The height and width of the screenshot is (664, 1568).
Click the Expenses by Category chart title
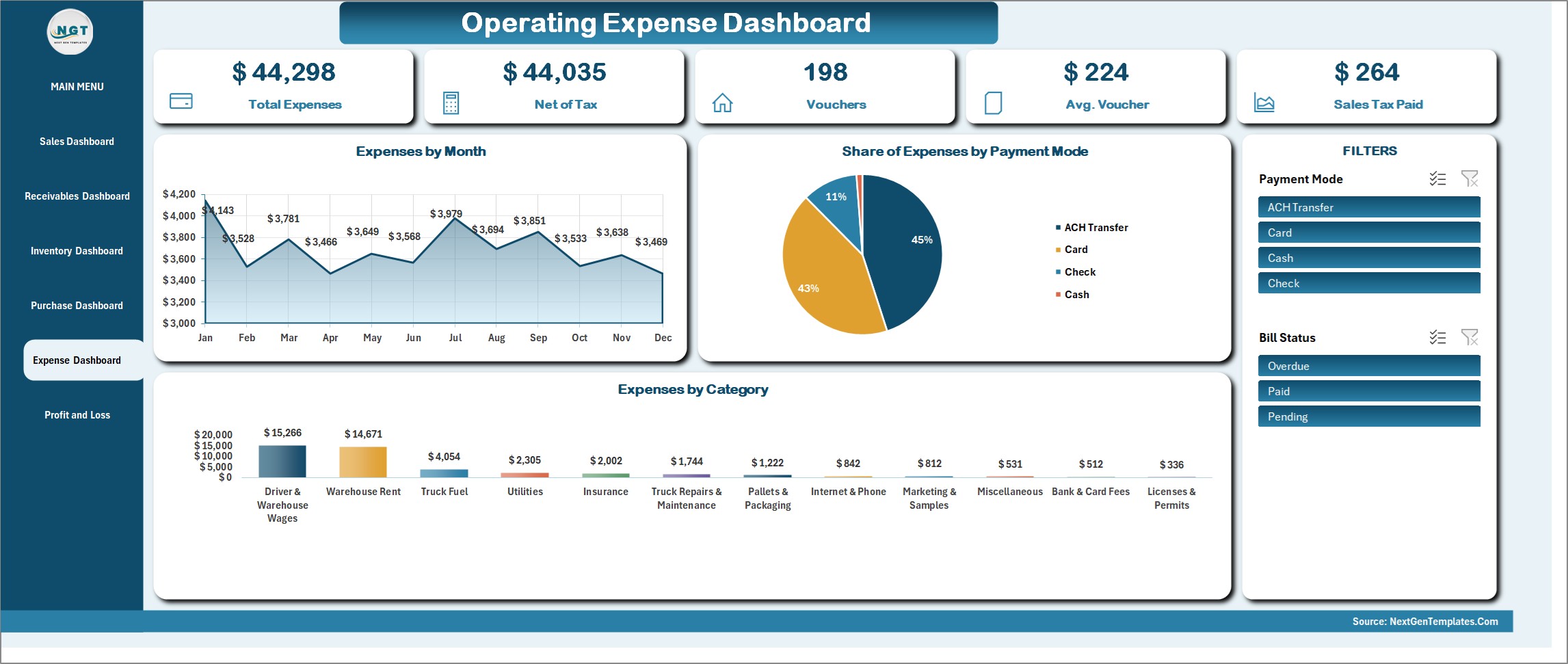coord(693,389)
